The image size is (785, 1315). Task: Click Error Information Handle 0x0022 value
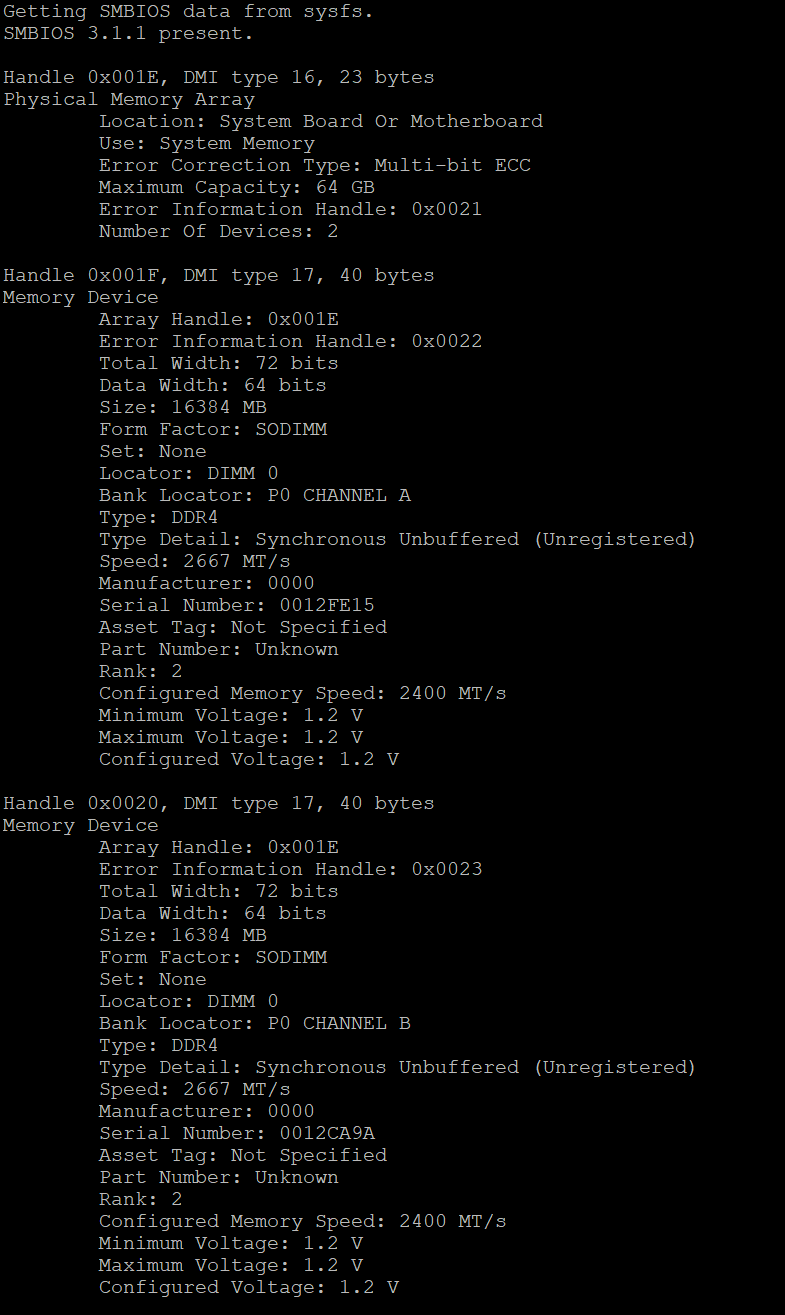pyautogui.click(x=446, y=341)
